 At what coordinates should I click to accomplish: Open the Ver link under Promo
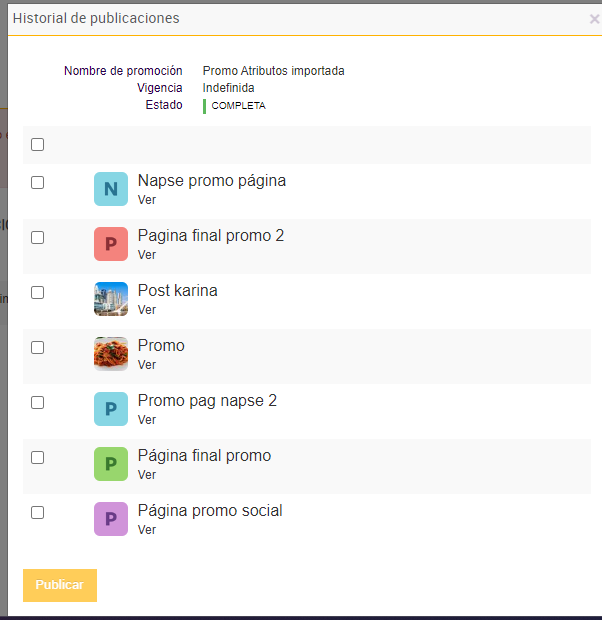147,365
